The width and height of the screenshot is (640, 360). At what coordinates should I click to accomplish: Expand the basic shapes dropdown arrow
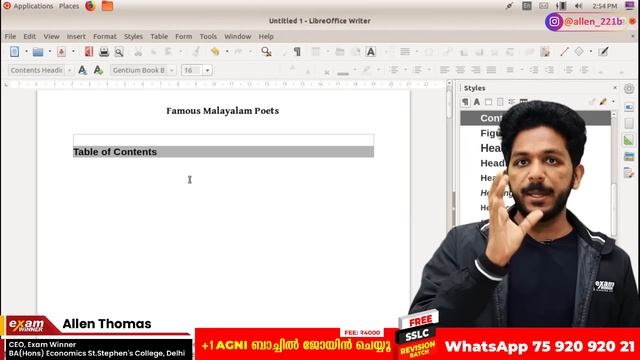tap(591, 52)
